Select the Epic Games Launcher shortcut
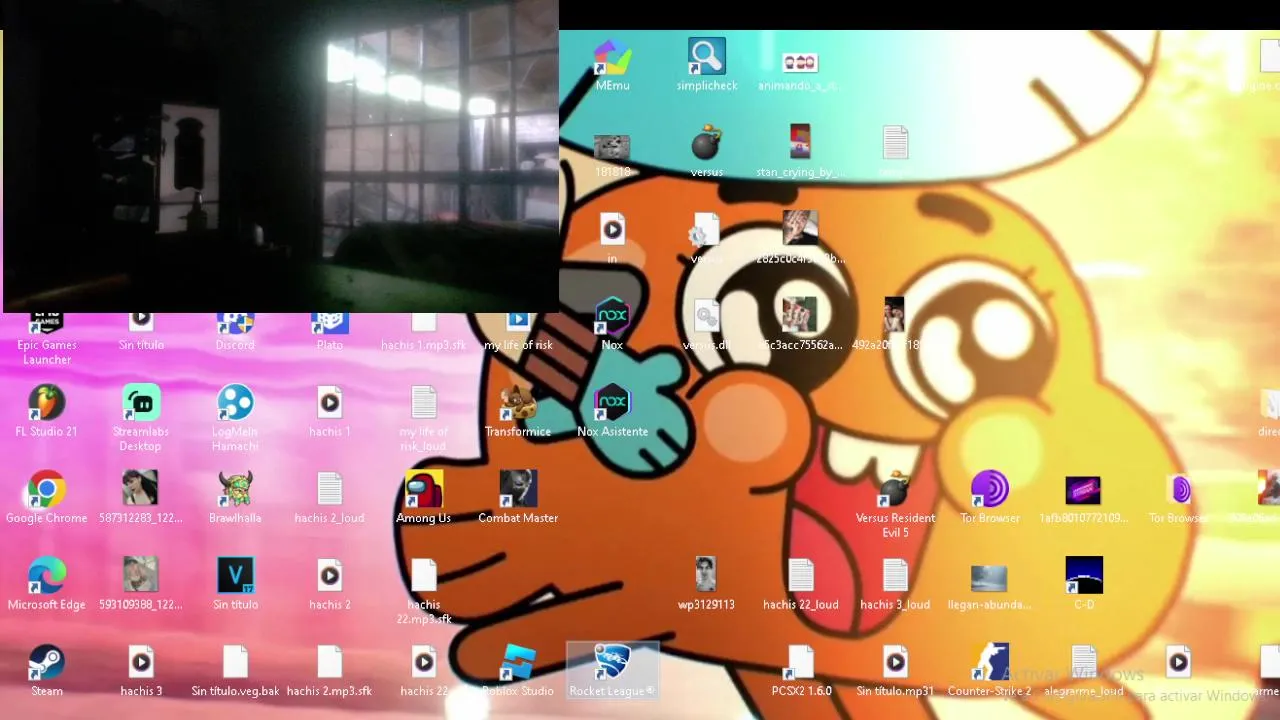The width and height of the screenshot is (1280, 720). [46, 340]
